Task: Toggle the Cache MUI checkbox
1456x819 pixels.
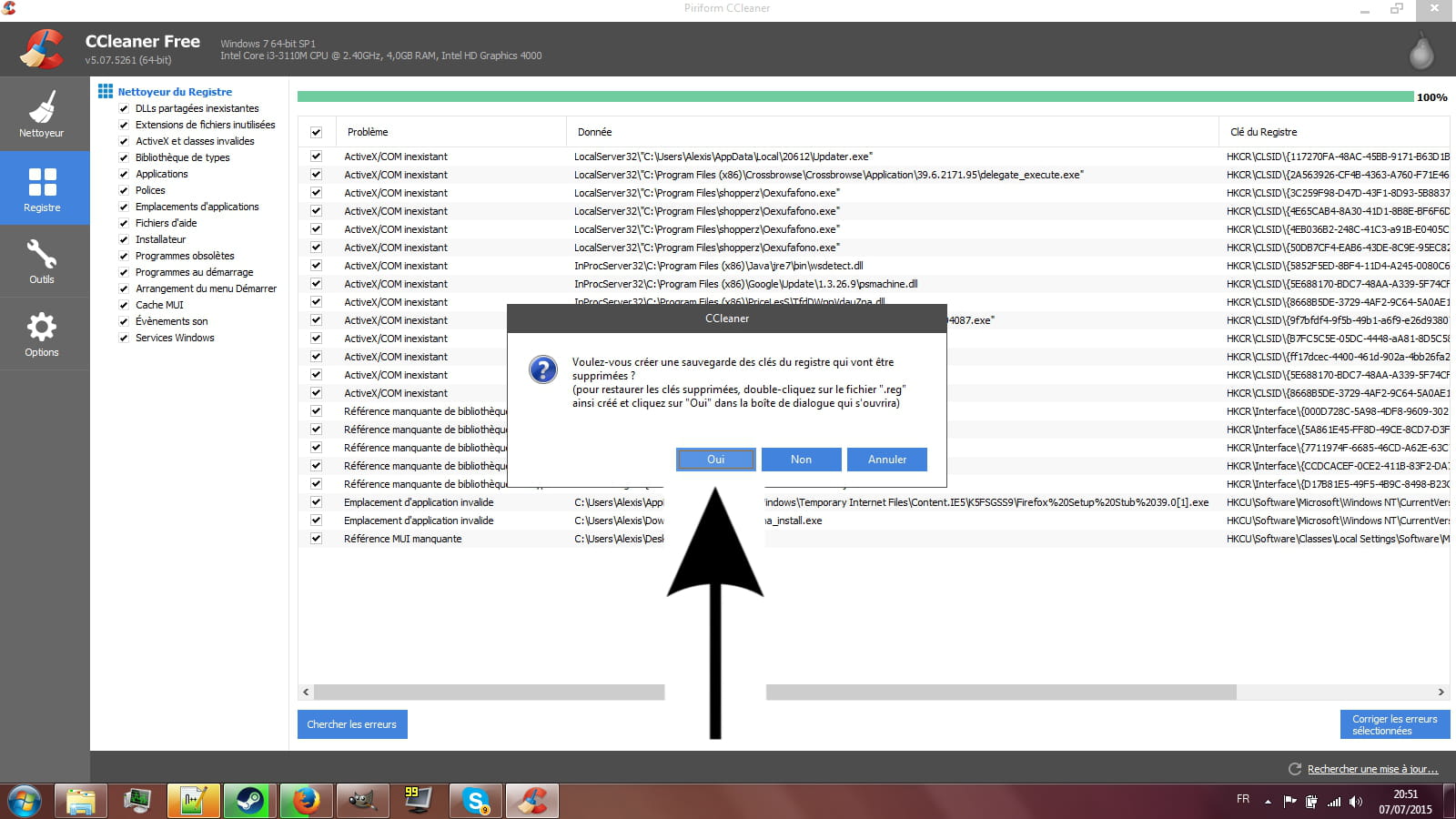Action: (x=124, y=305)
